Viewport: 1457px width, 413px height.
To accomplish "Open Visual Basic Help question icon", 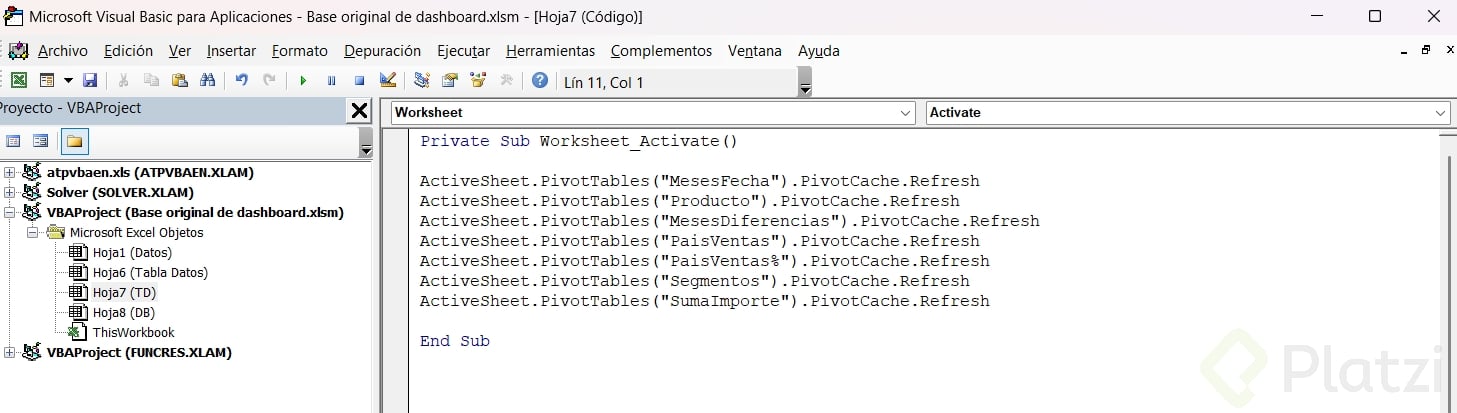I will click(540, 81).
